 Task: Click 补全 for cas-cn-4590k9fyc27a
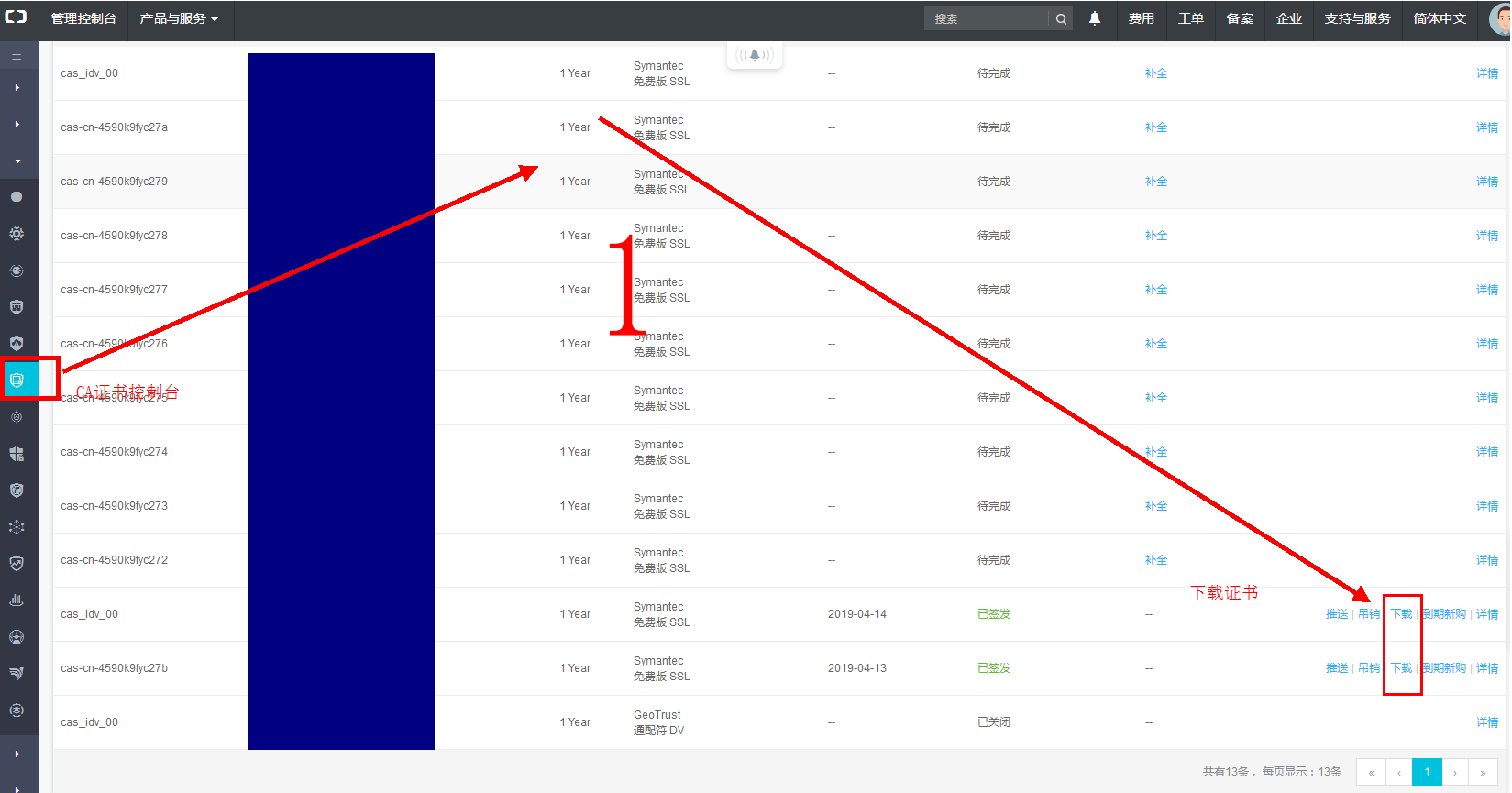coord(1155,127)
